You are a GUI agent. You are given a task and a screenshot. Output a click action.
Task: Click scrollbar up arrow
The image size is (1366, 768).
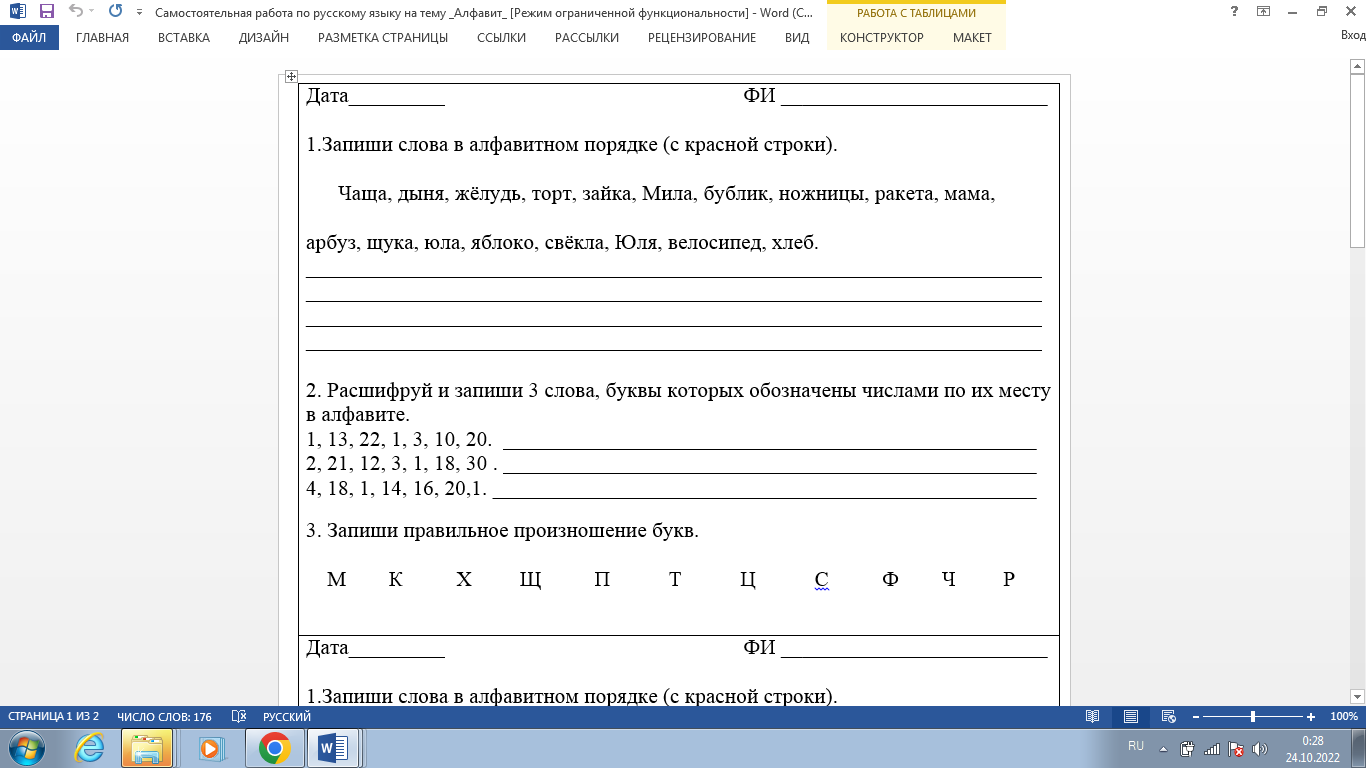tap(1357, 66)
